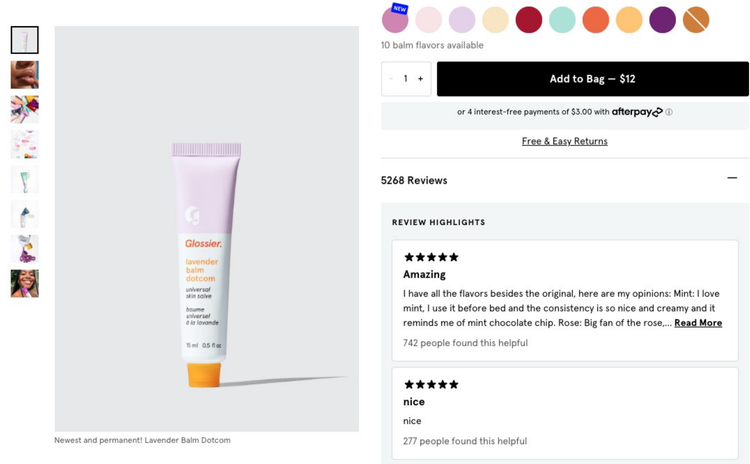Increase quantity with the plus button
The height and width of the screenshot is (464, 750).
coord(420,79)
